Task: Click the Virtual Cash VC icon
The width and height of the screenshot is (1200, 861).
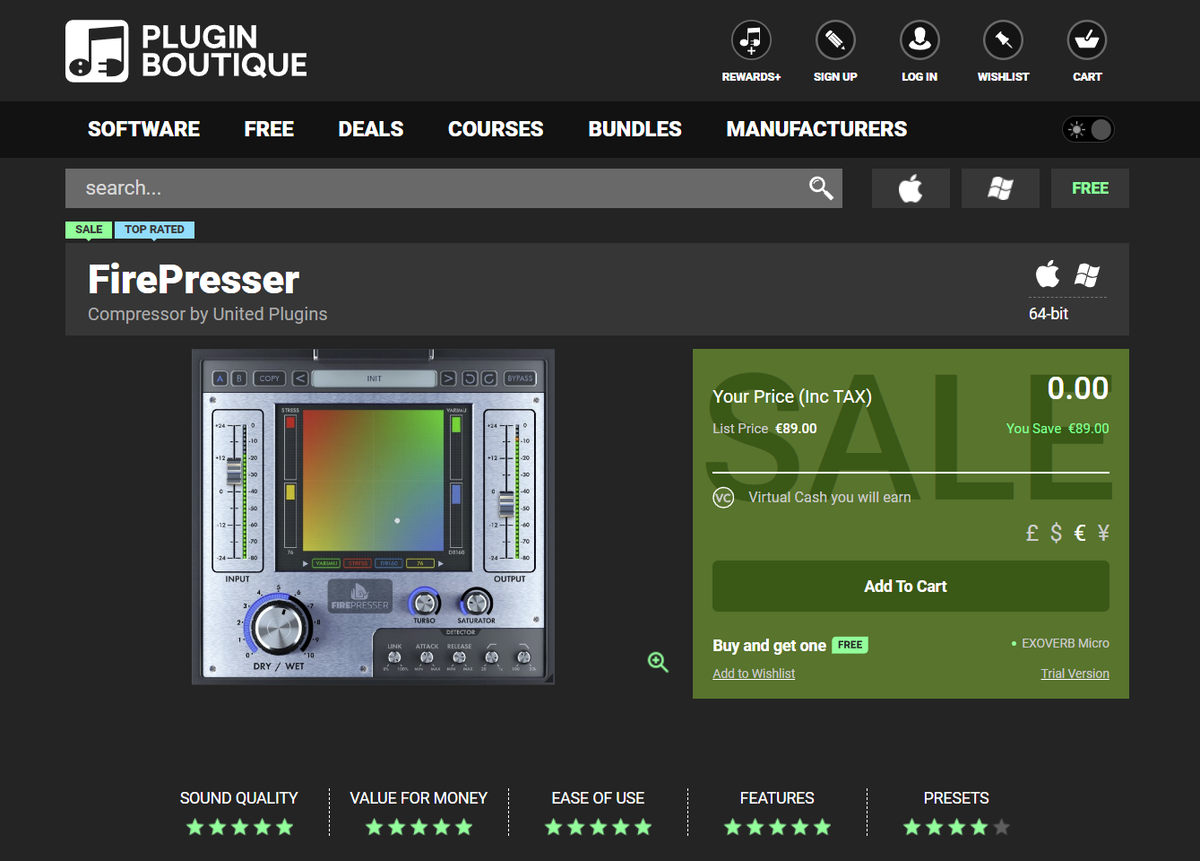Action: (723, 497)
